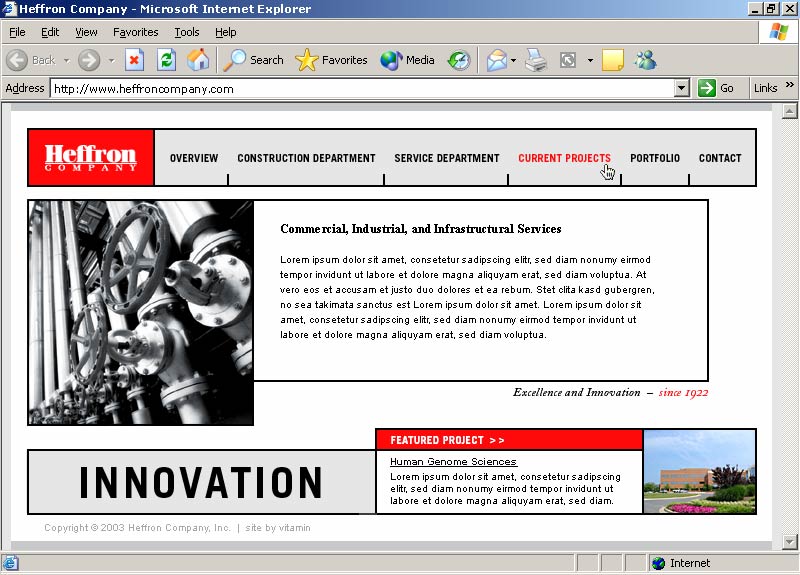
Task: Show browsing History
Action: (x=459, y=60)
